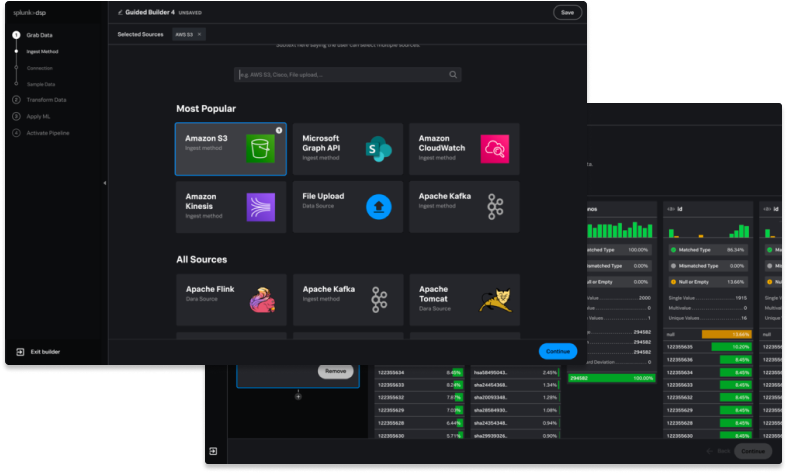Click the orange null 13.66% bar

726,334
